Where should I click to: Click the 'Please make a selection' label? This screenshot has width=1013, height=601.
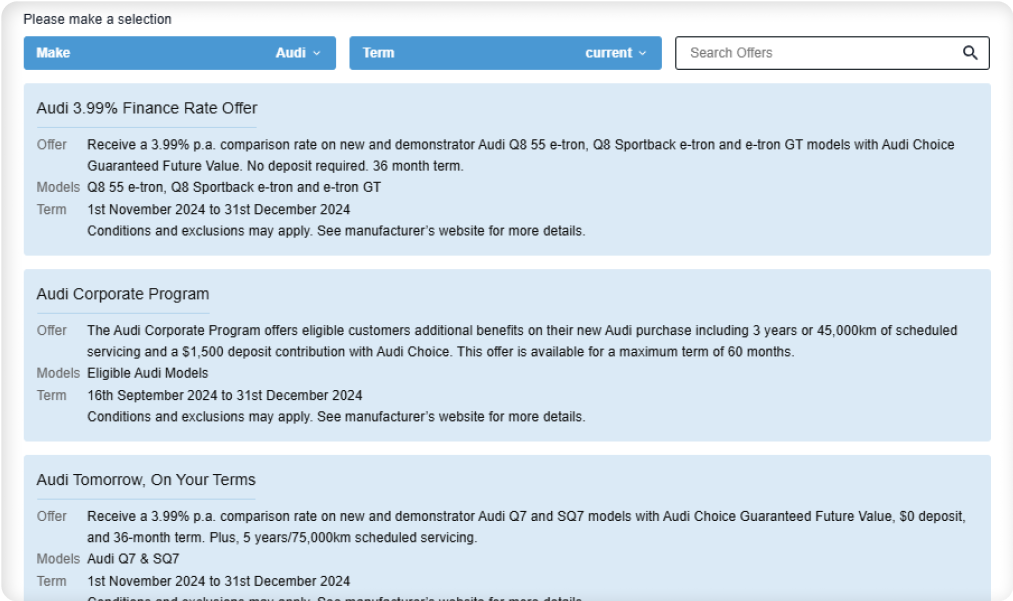tap(98, 19)
